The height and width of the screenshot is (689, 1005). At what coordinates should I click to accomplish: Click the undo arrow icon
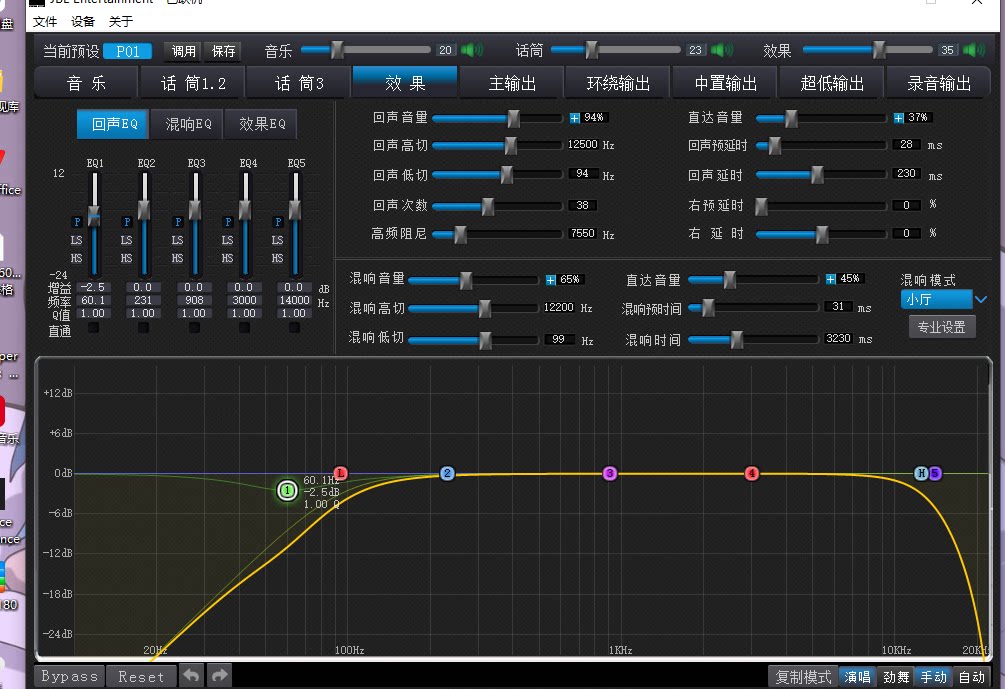click(x=191, y=676)
